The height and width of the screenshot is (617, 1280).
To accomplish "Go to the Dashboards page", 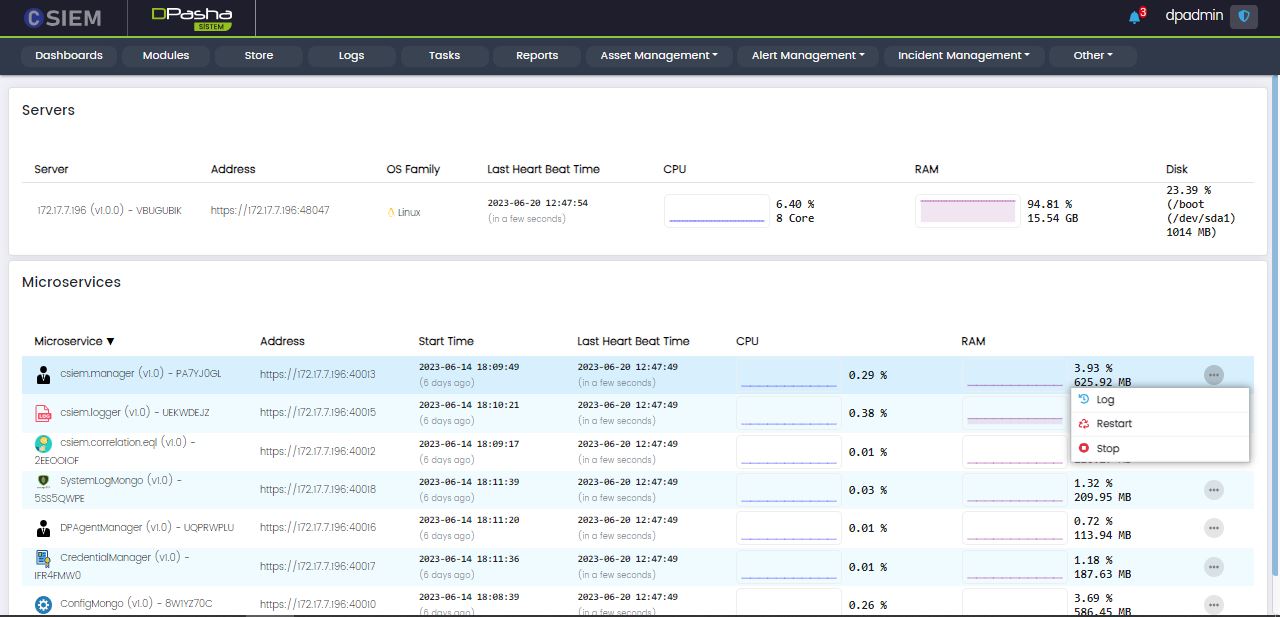I will point(69,56).
